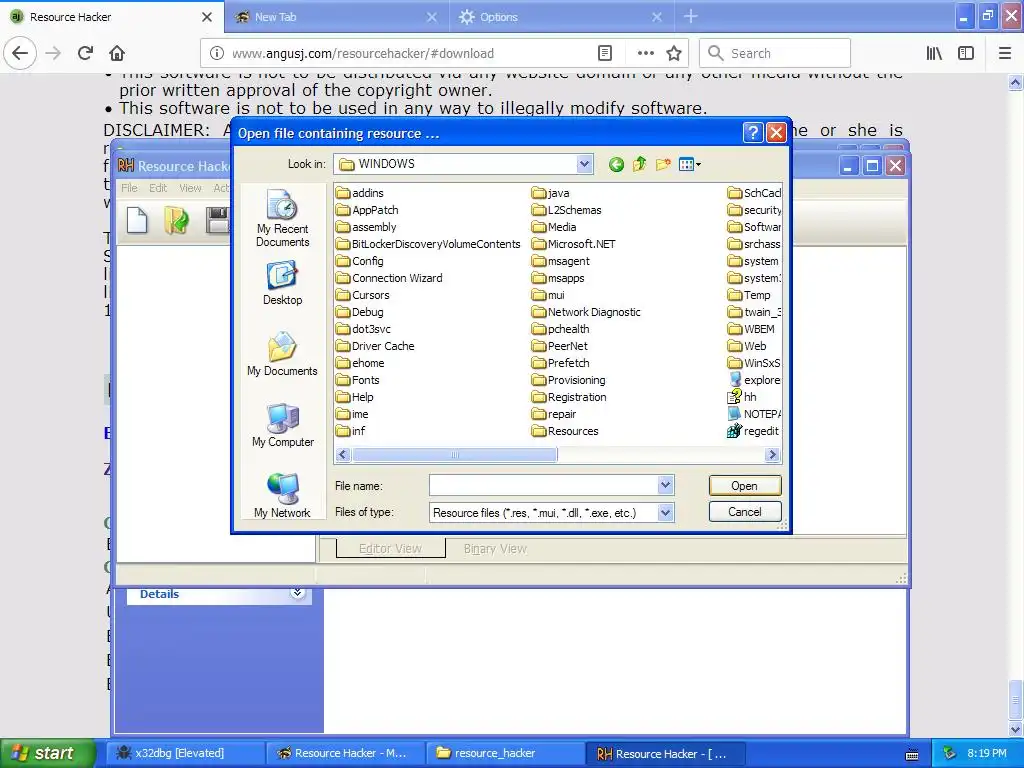Screen dimensions: 1024x768
Task: Show browser sidebars icon
Action: coord(966,53)
